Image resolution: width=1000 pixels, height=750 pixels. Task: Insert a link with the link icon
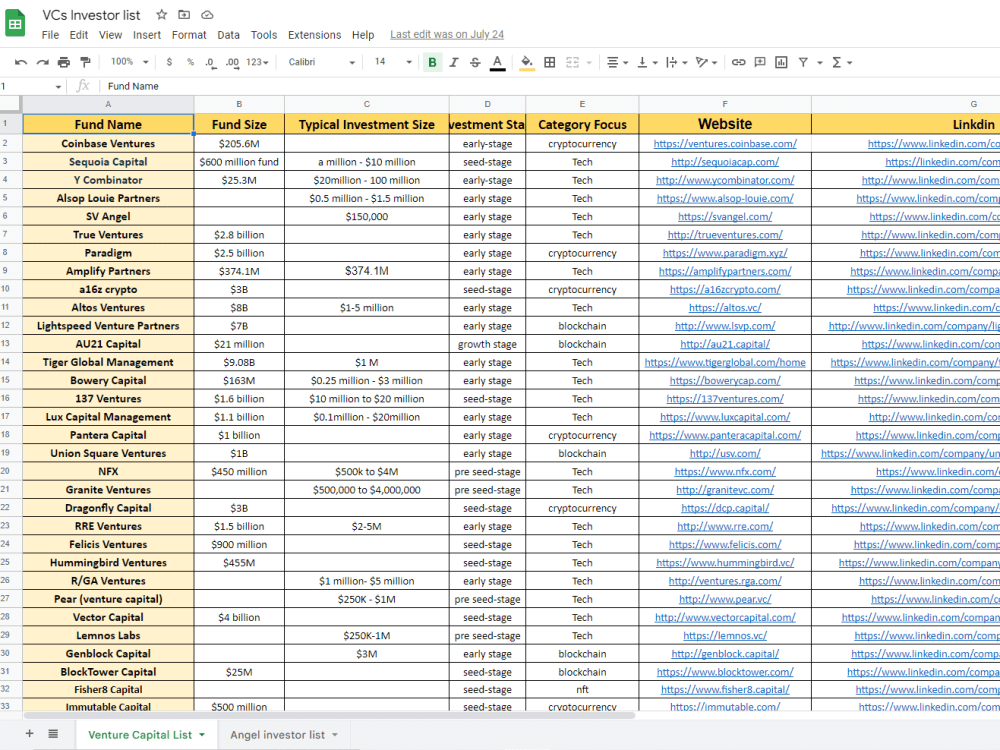(738, 61)
